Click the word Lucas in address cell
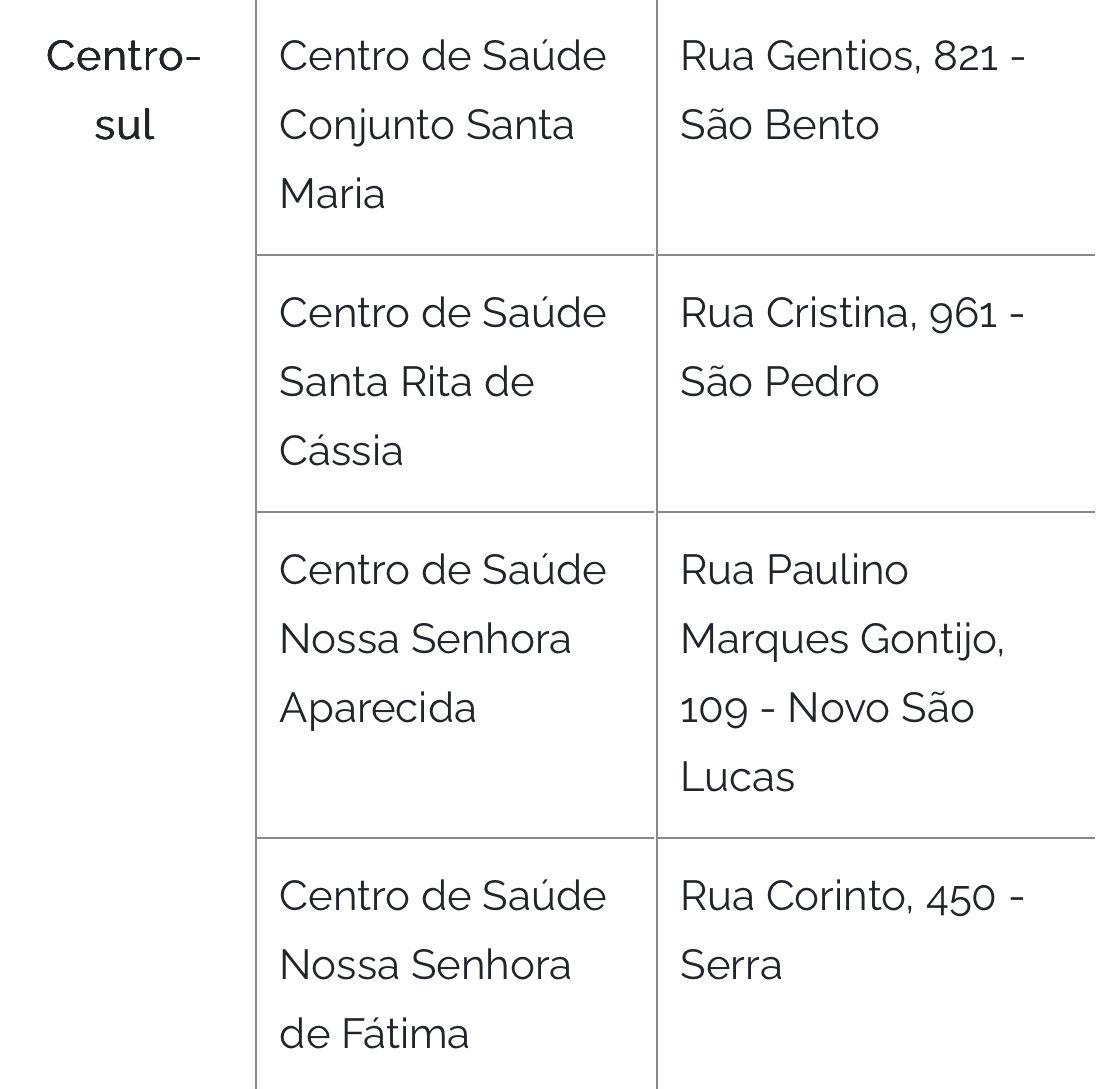Viewport: 1097px width, 1089px height. (x=738, y=776)
